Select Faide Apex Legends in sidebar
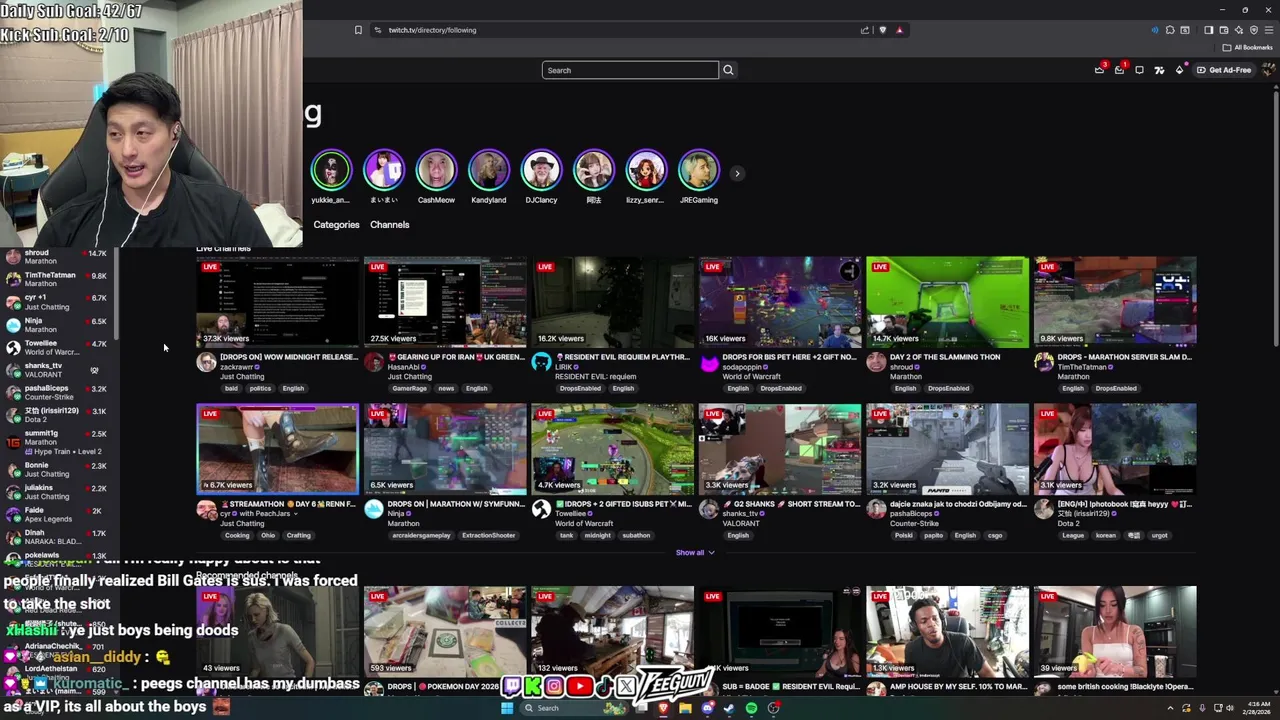 click(x=56, y=514)
